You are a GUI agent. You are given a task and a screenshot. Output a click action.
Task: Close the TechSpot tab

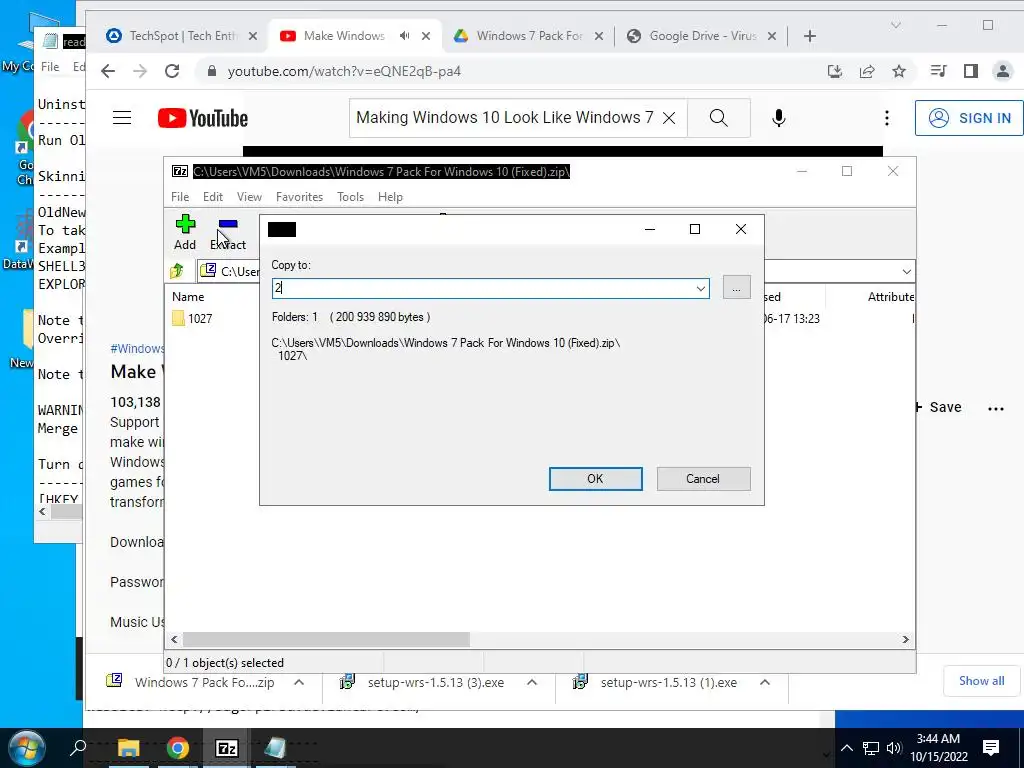click(x=253, y=37)
